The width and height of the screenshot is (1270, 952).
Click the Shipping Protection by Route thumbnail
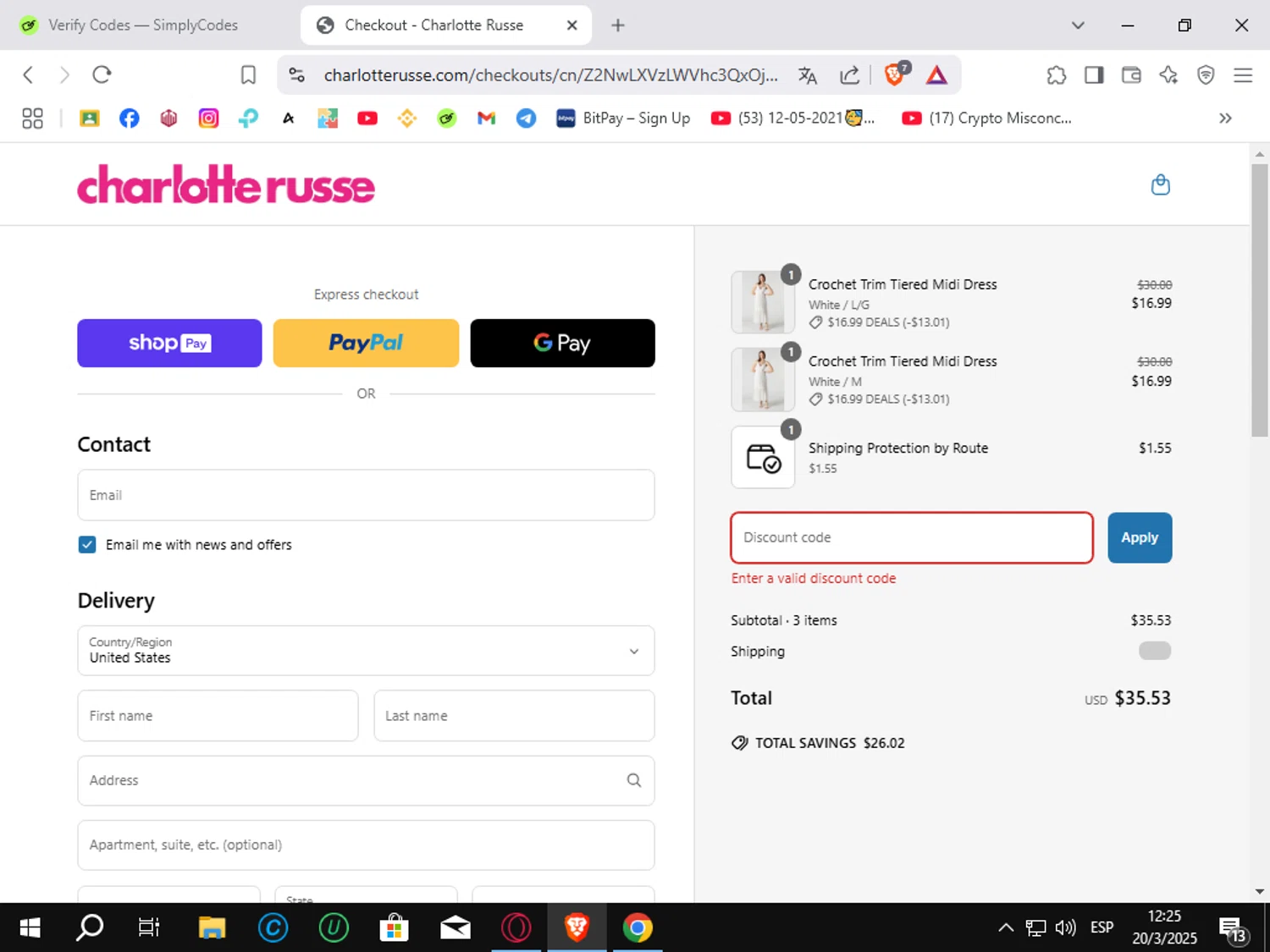pos(763,457)
